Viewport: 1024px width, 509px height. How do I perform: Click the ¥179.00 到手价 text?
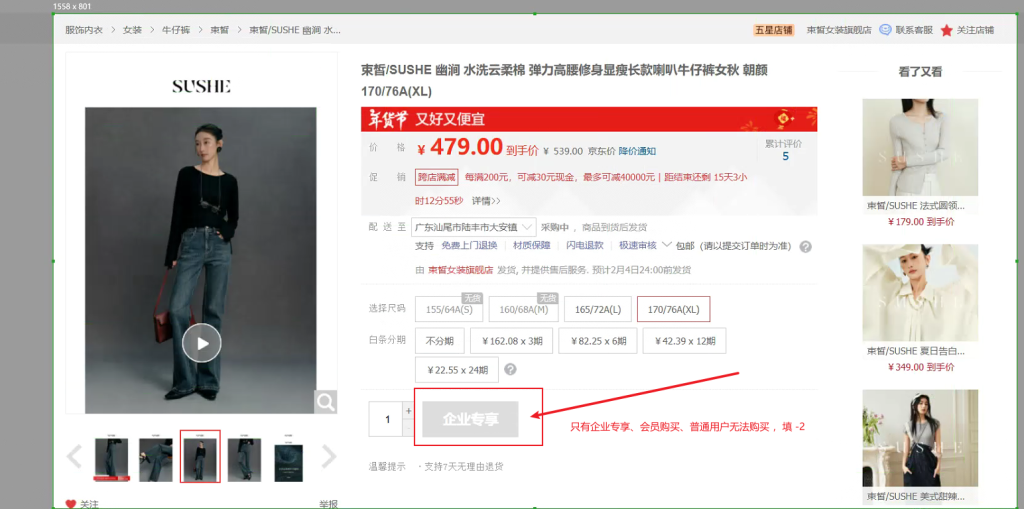coord(921,222)
